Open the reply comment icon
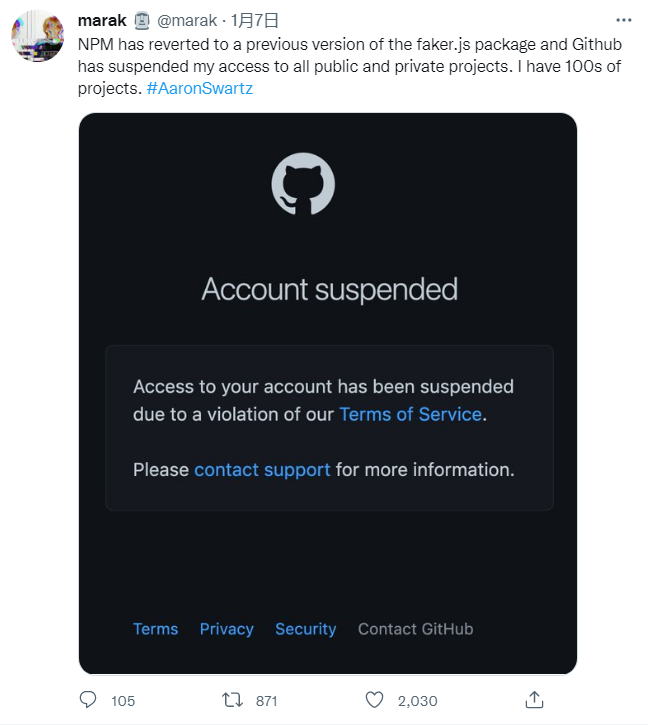Image resolution: width=648 pixels, height=725 pixels. pyautogui.click(x=88, y=700)
